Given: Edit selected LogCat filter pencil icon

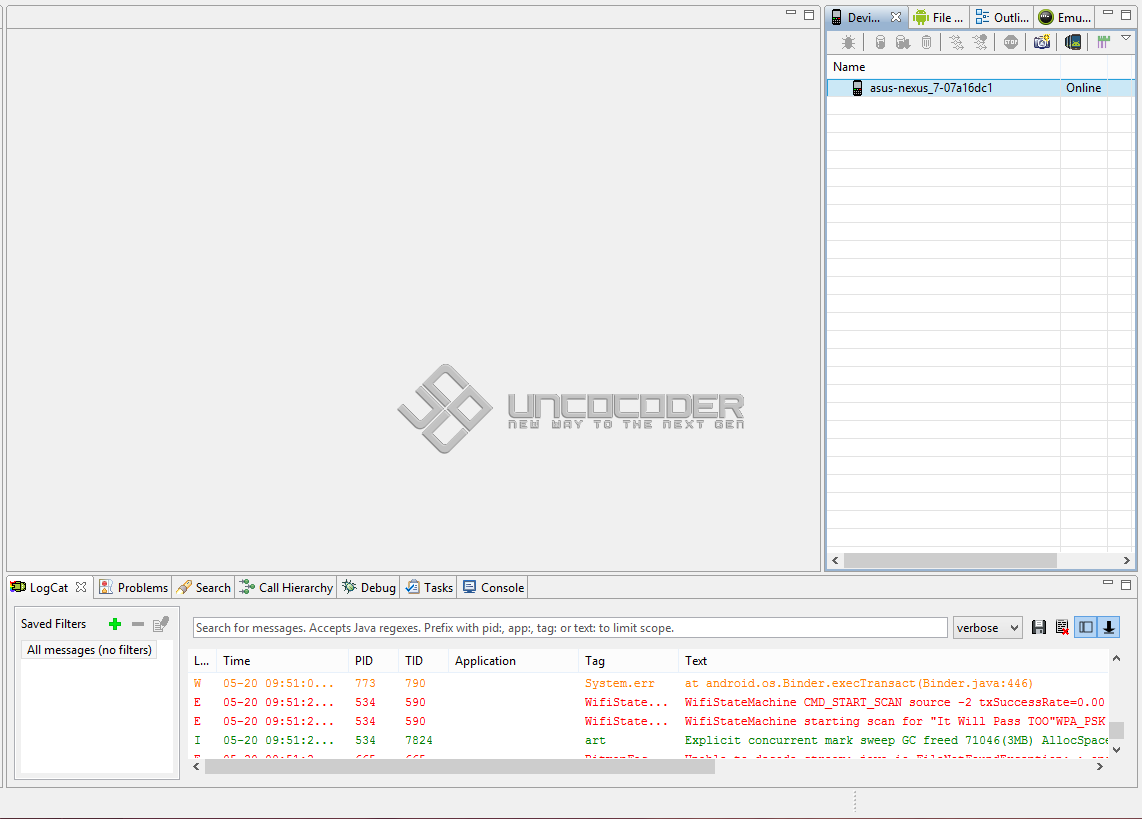Looking at the screenshot, I should coord(161,624).
